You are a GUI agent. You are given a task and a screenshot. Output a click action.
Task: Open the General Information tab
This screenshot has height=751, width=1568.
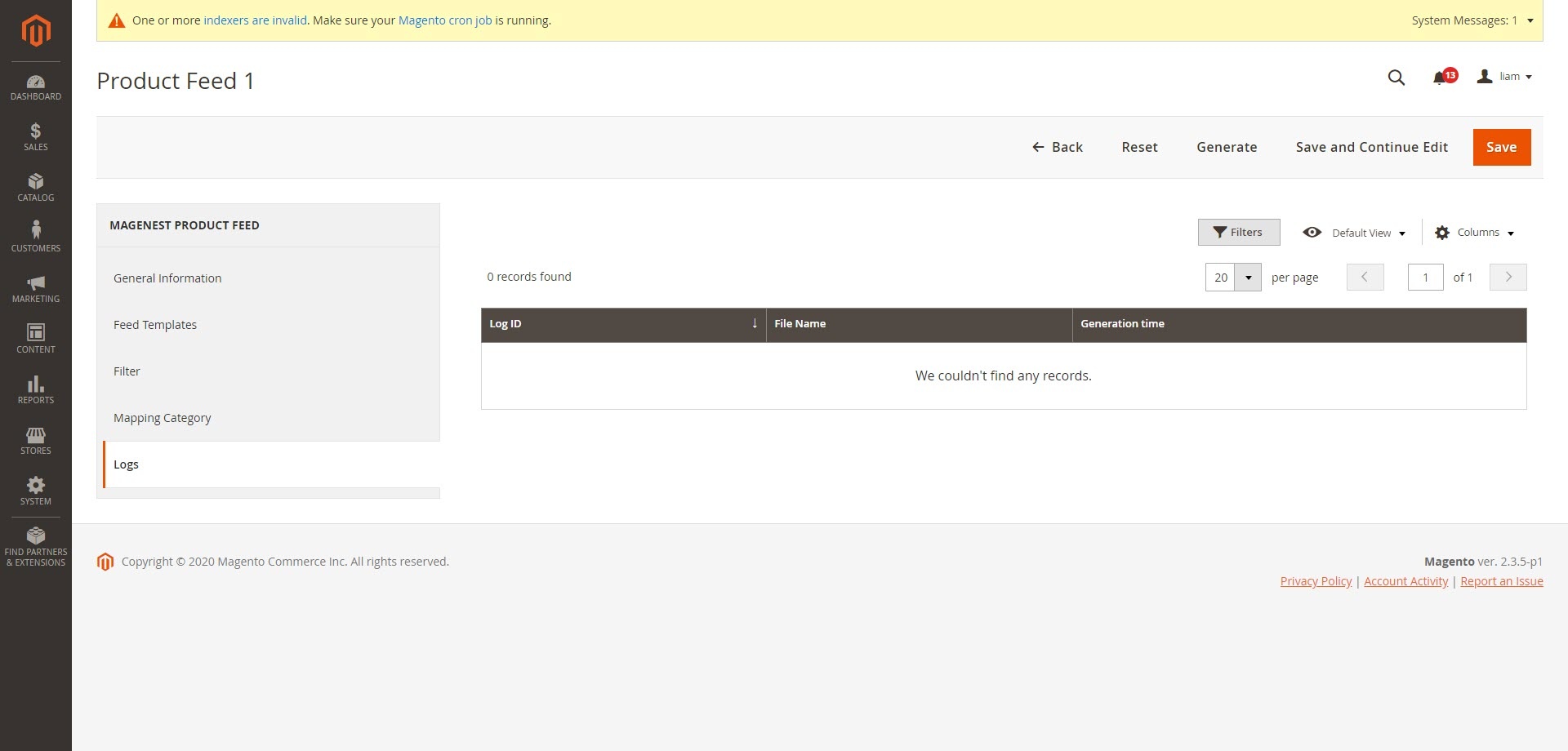pyautogui.click(x=268, y=278)
